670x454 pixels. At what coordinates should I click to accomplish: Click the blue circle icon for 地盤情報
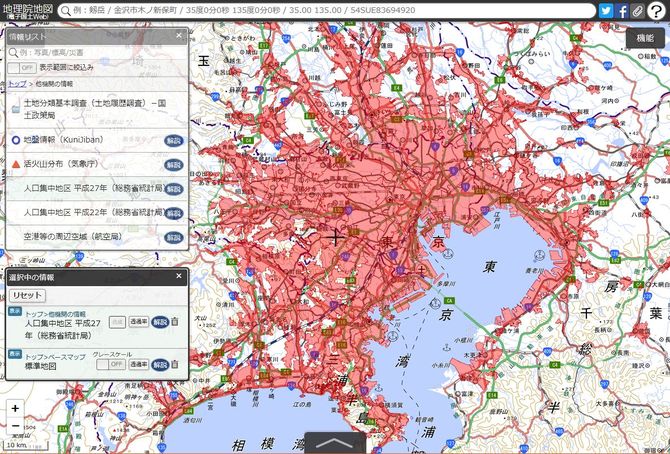click(16, 140)
